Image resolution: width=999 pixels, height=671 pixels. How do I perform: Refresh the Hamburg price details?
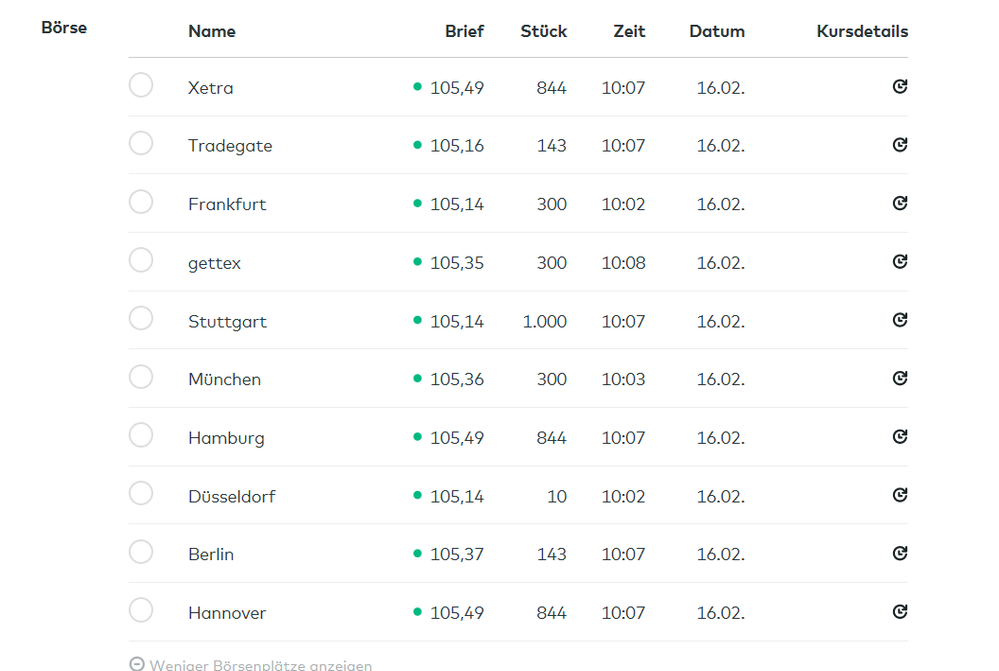(899, 437)
